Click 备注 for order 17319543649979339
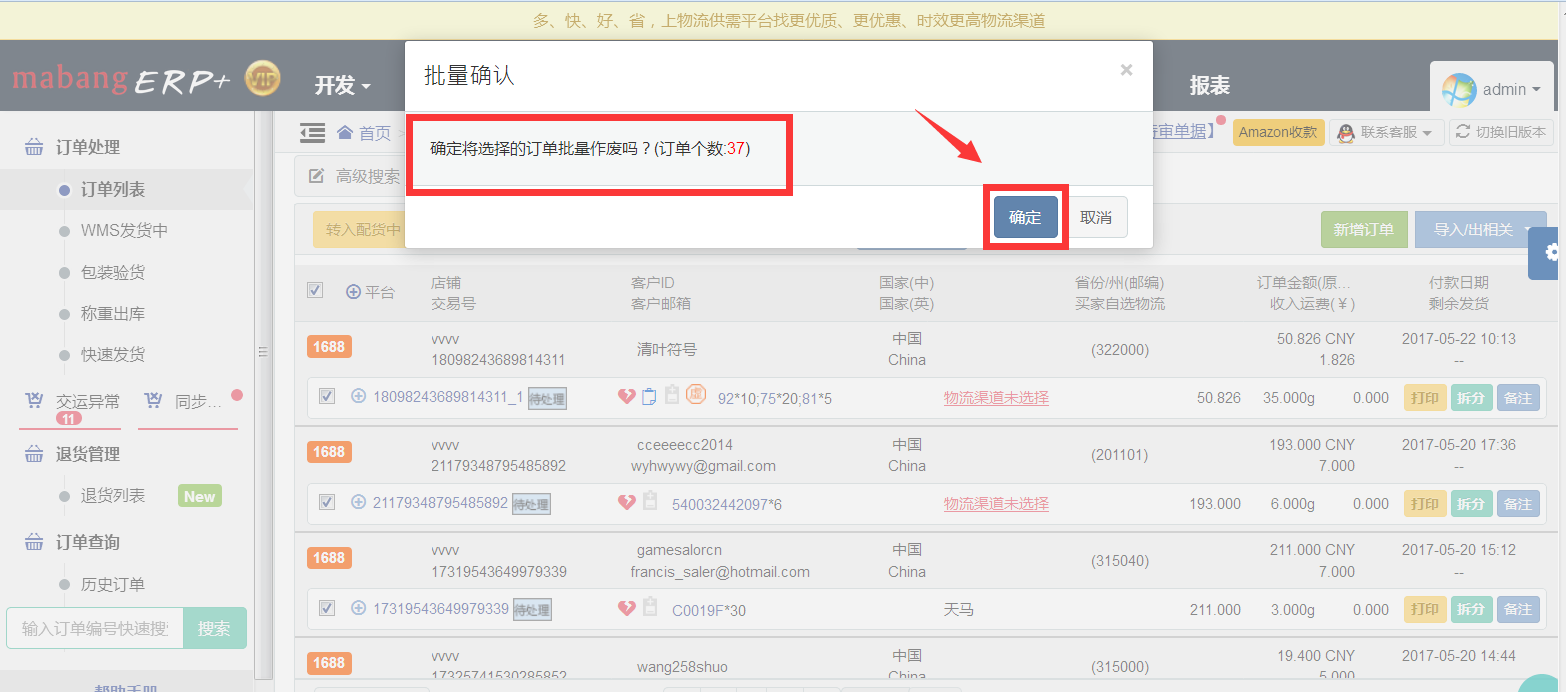 pyautogui.click(x=1518, y=609)
